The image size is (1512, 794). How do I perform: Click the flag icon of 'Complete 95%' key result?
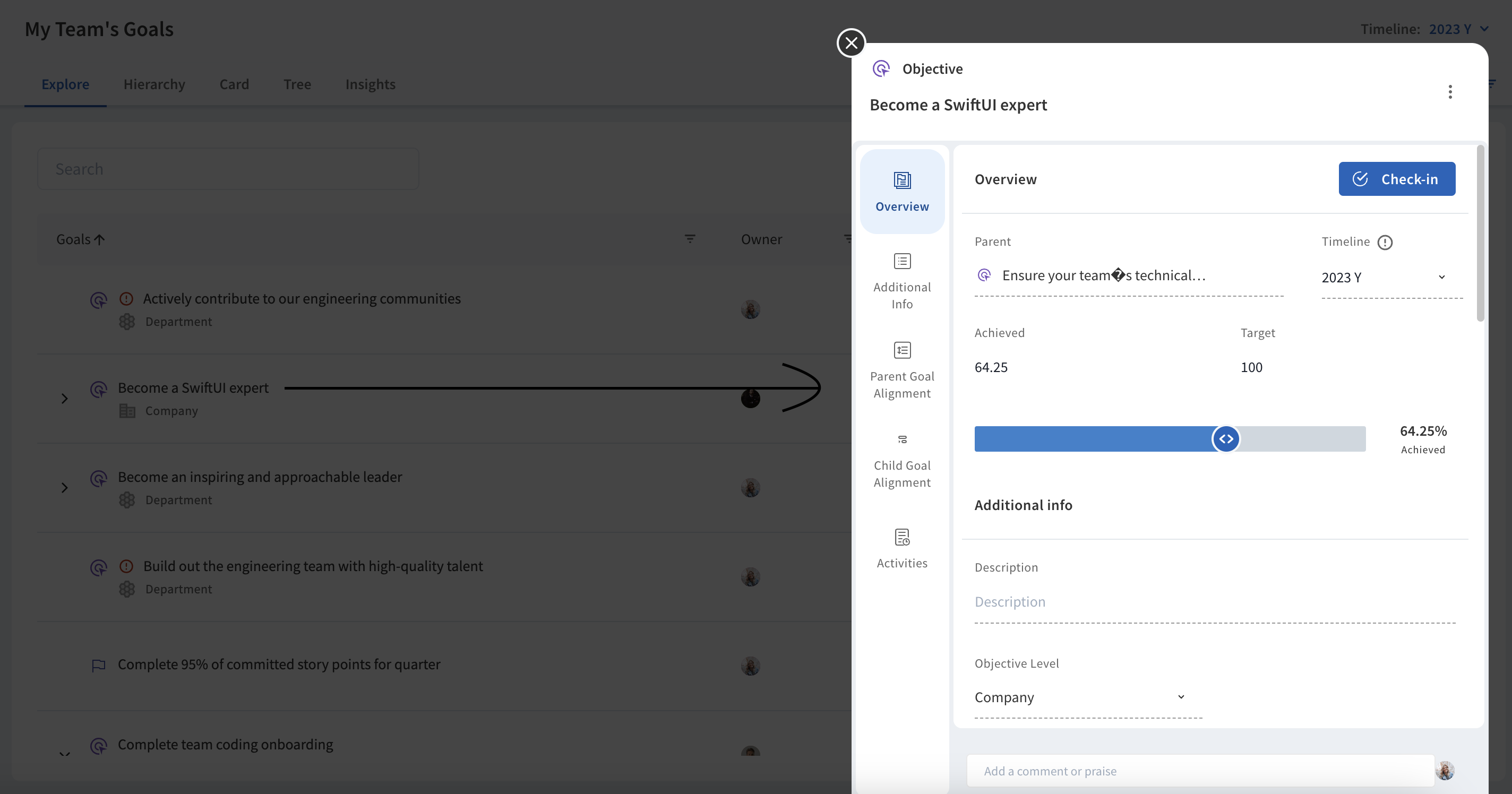click(99, 666)
